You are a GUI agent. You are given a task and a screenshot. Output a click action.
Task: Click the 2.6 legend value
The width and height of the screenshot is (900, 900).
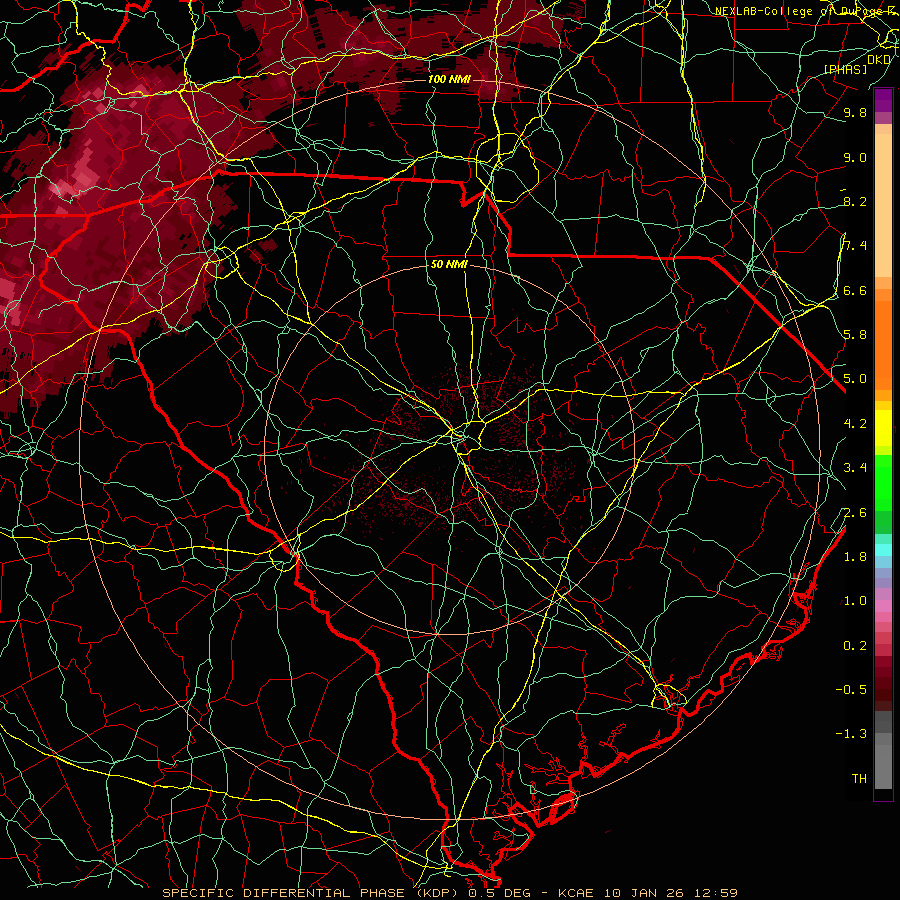tap(855, 513)
